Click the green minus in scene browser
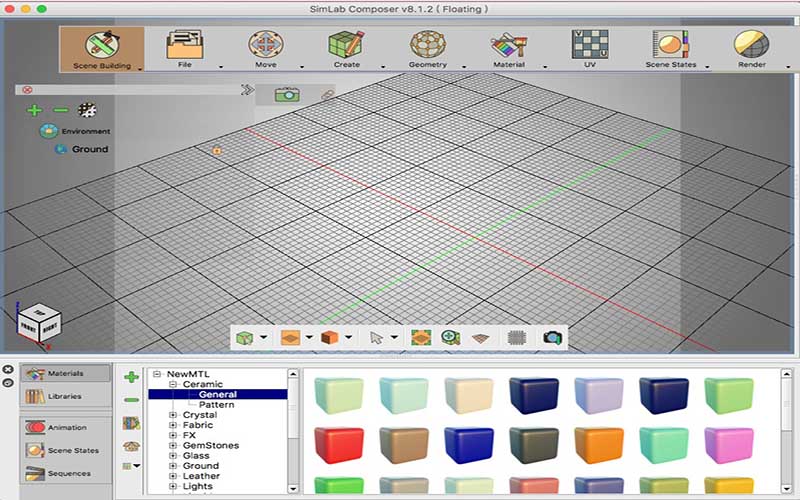 click(x=61, y=110)
